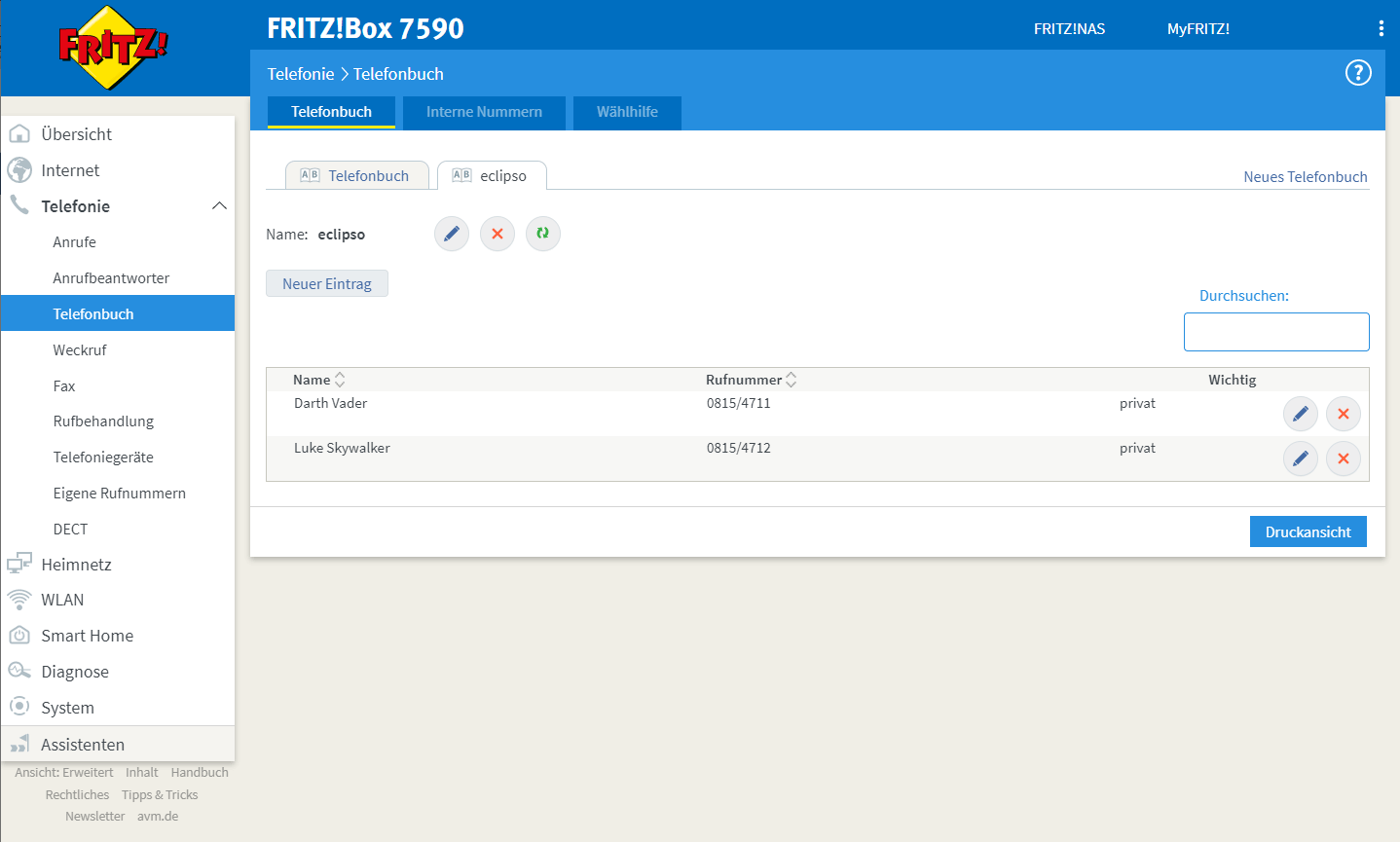This screenshot has height=842, width=1400.
Task: Edit the Darth Vader entry
Action: [1301, 414]
